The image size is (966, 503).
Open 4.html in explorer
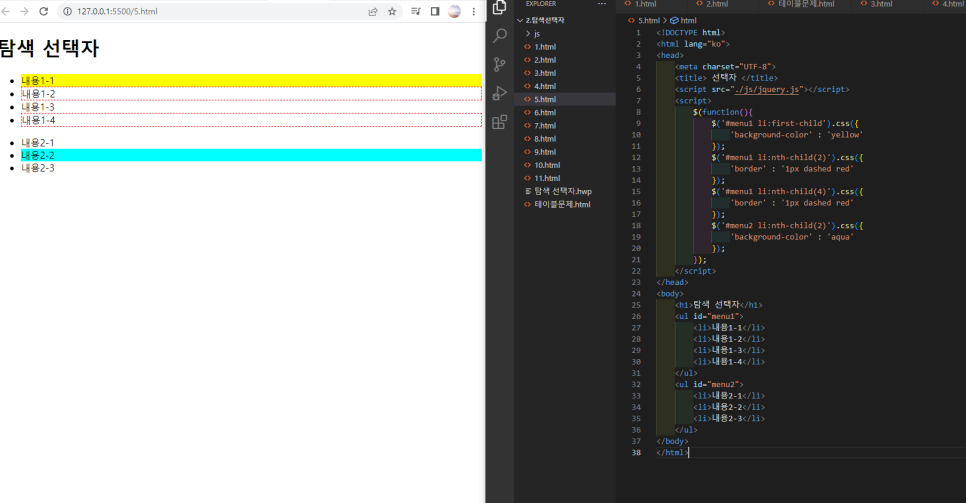tap(545, 86)
